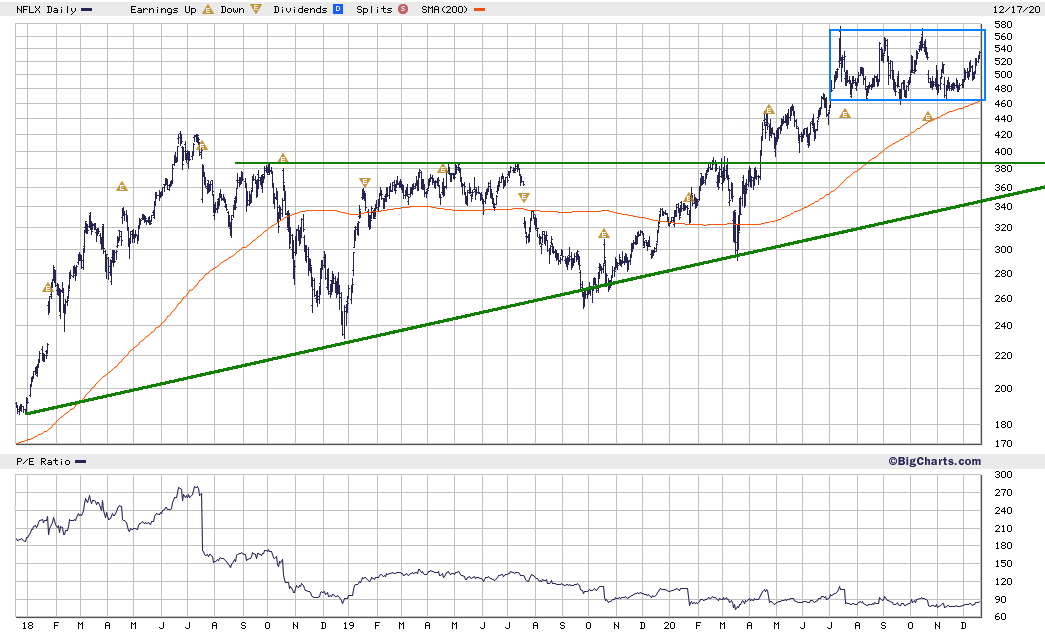Screen dimensions: 1045x635
Task: Click the P/E Ratio panel label
Action: 43,462
